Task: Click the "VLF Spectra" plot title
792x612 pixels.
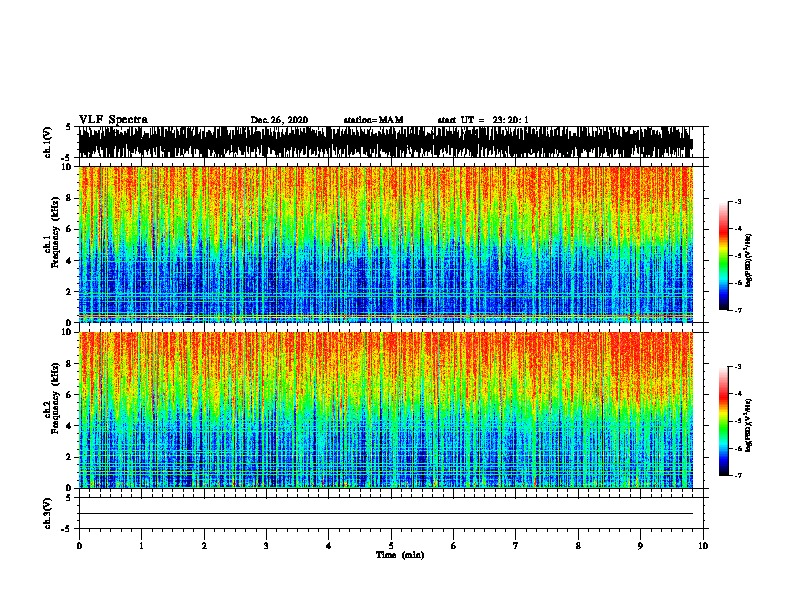Action: coord(113,120)
